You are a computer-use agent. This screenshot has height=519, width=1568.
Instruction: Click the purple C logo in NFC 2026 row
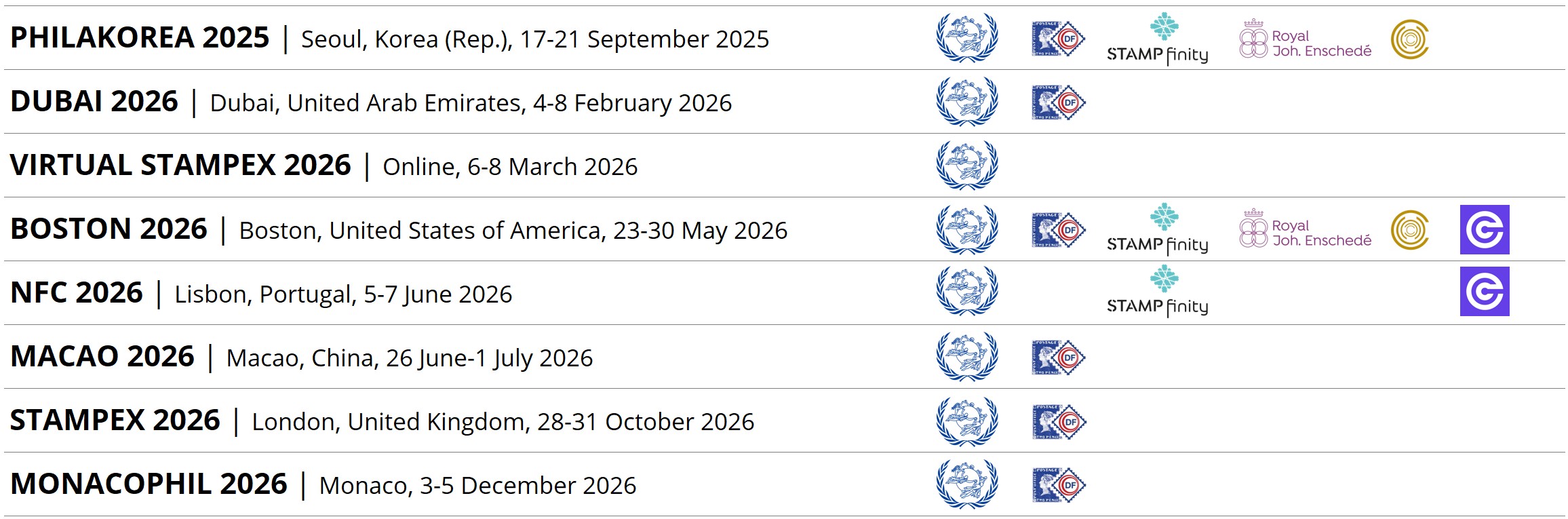click(1485, 292)
